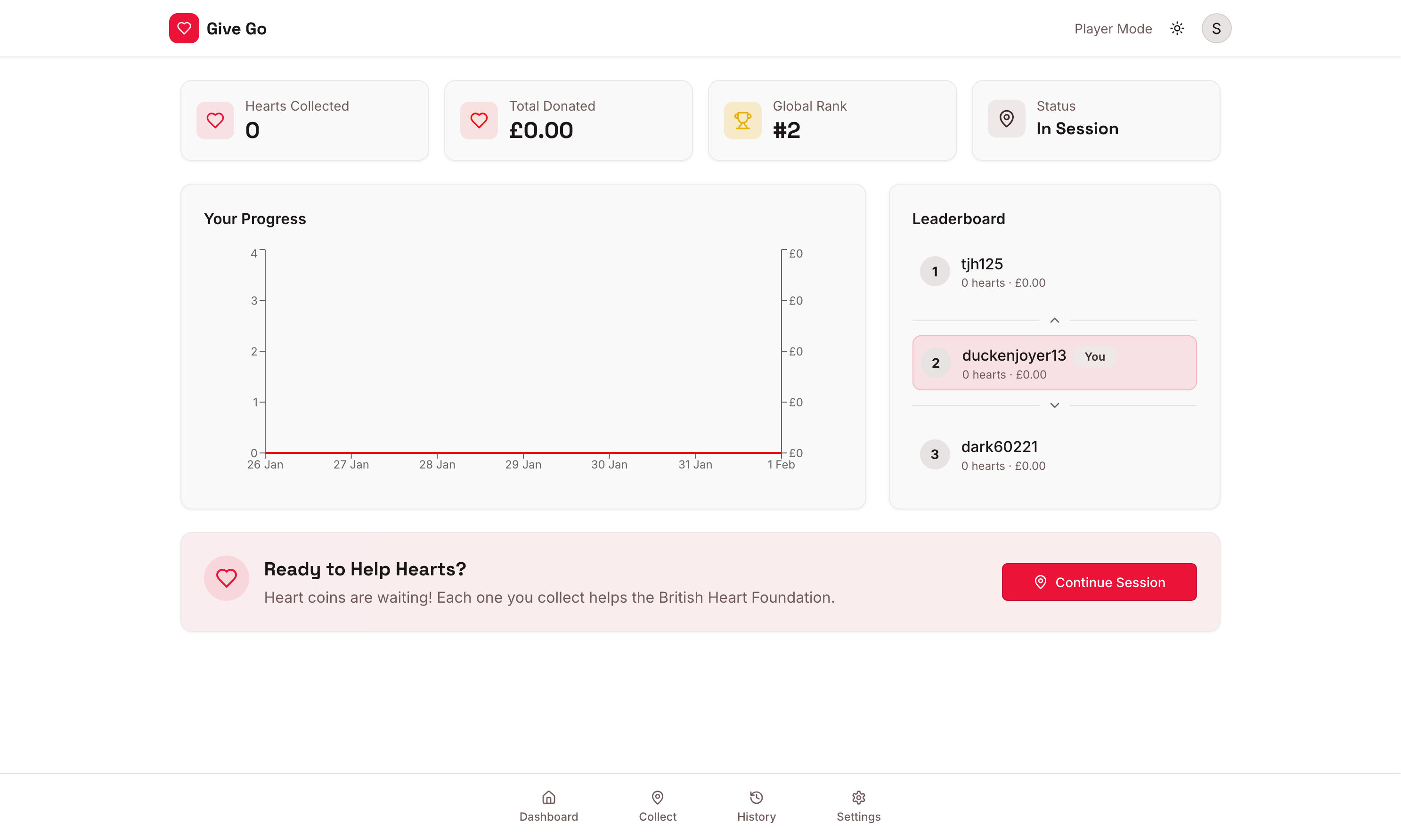Click the Total Donated heart icon

[x=479, y=120]
